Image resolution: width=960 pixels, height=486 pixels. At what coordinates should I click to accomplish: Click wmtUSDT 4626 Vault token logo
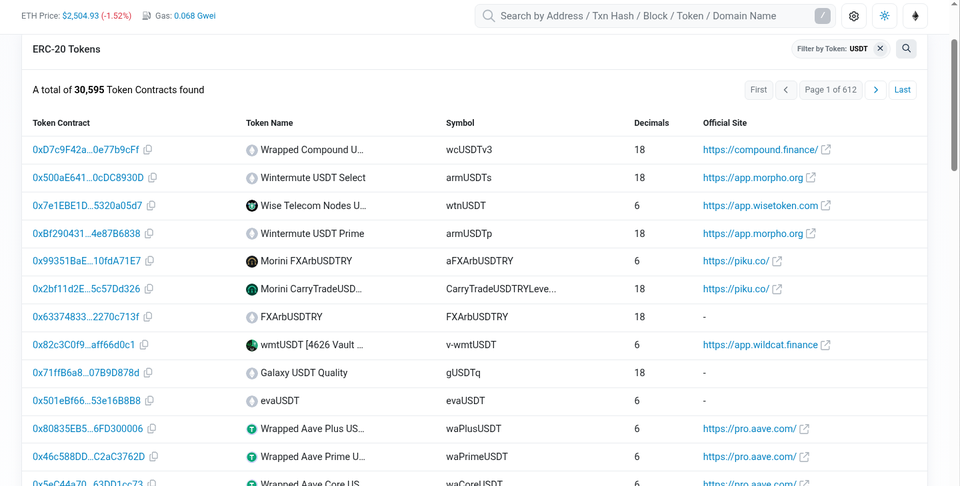(x=252, y=345)
